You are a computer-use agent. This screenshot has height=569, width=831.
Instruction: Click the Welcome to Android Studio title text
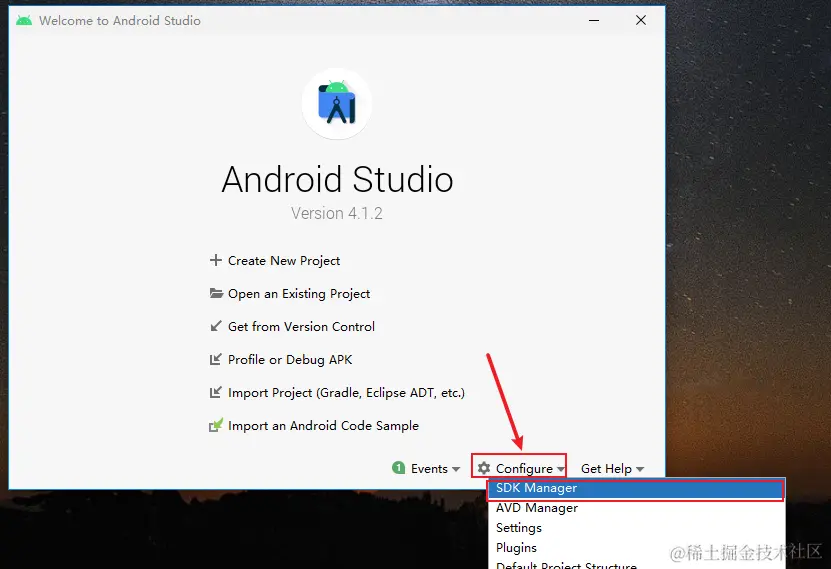click(x=120, y=21)
